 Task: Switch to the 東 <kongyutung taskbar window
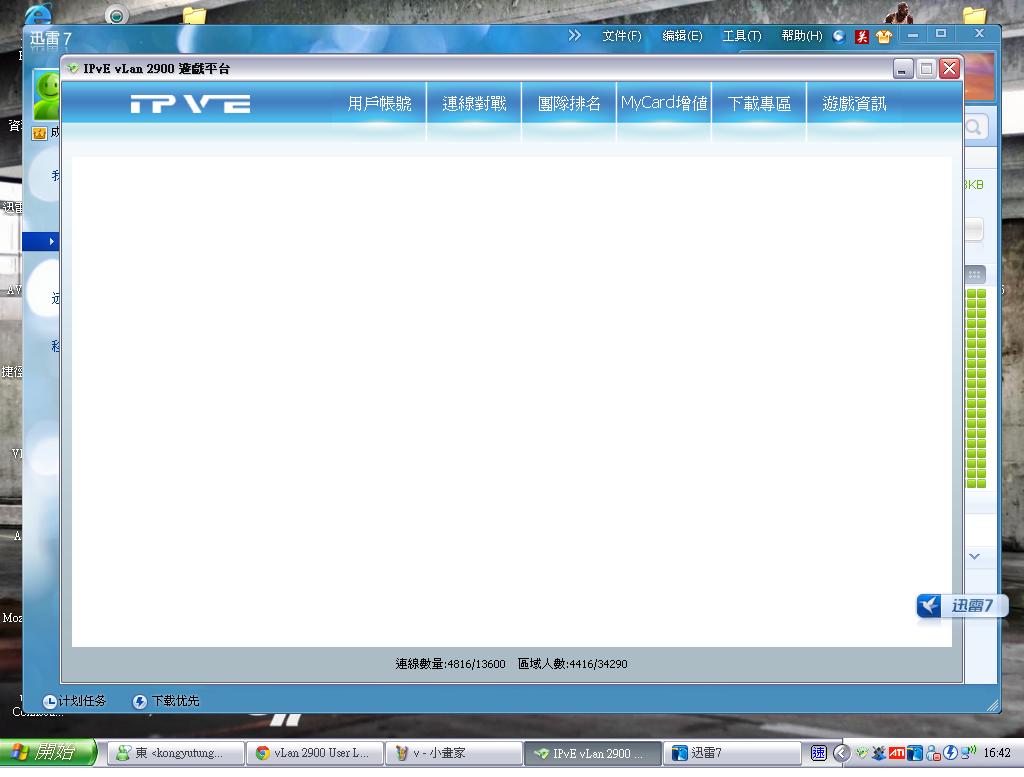[175, 753]
